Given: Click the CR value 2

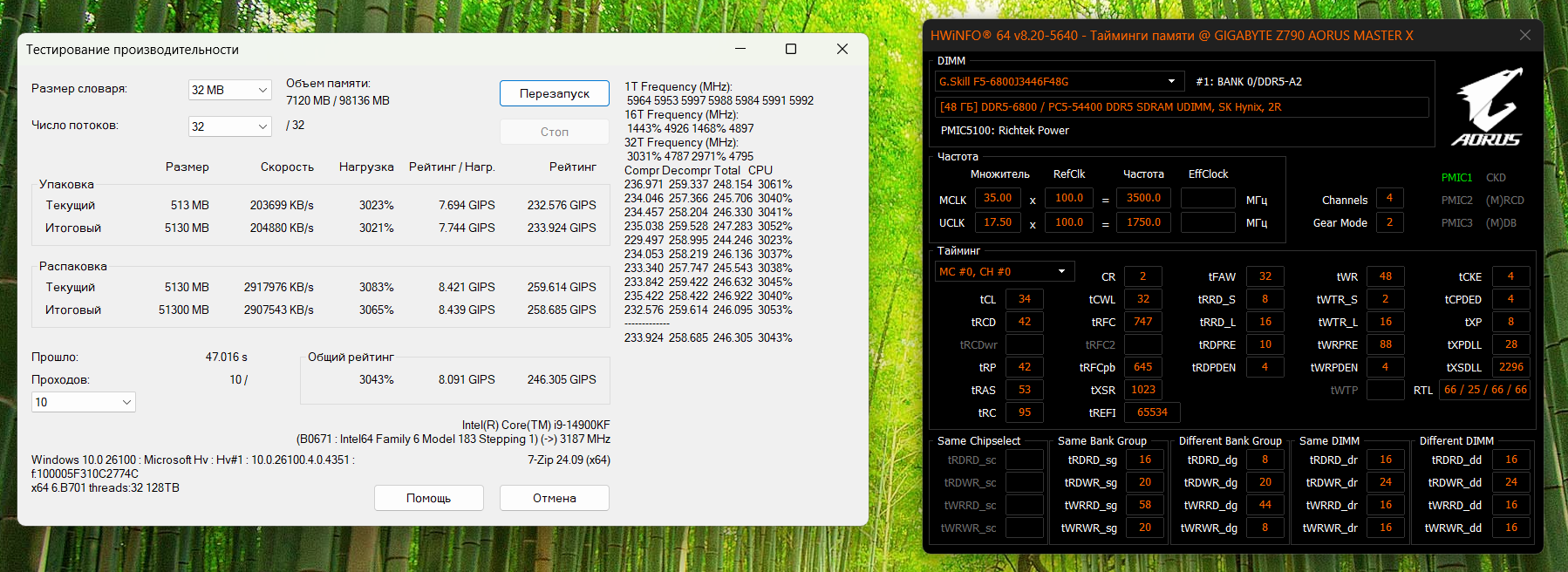Looking at the screenshot, I should point(1143,276).
